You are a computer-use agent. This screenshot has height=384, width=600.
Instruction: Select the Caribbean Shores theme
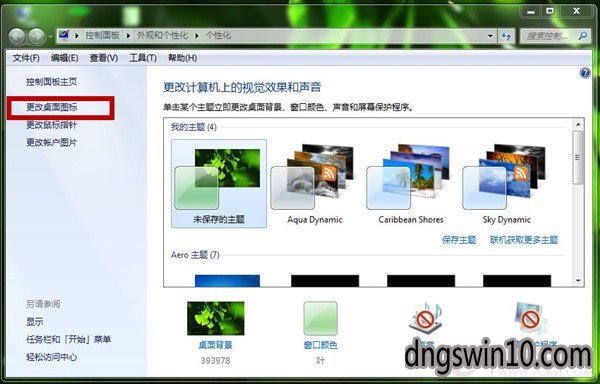(x=411, y=184)
